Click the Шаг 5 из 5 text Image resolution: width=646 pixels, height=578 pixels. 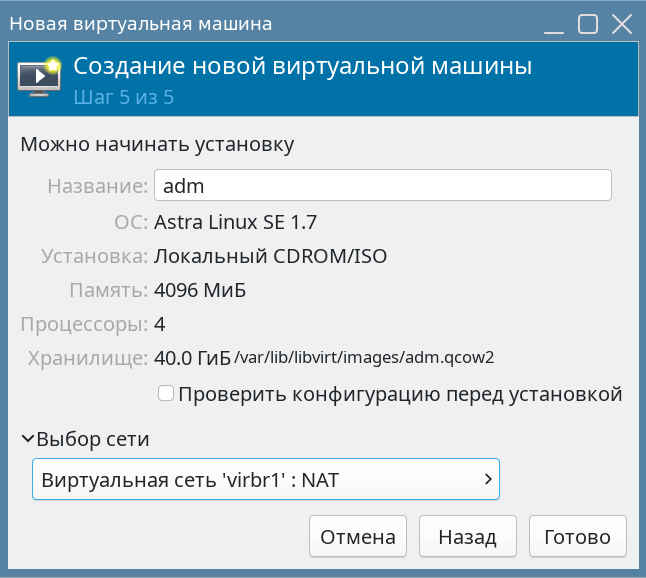(x=124, y=98)
